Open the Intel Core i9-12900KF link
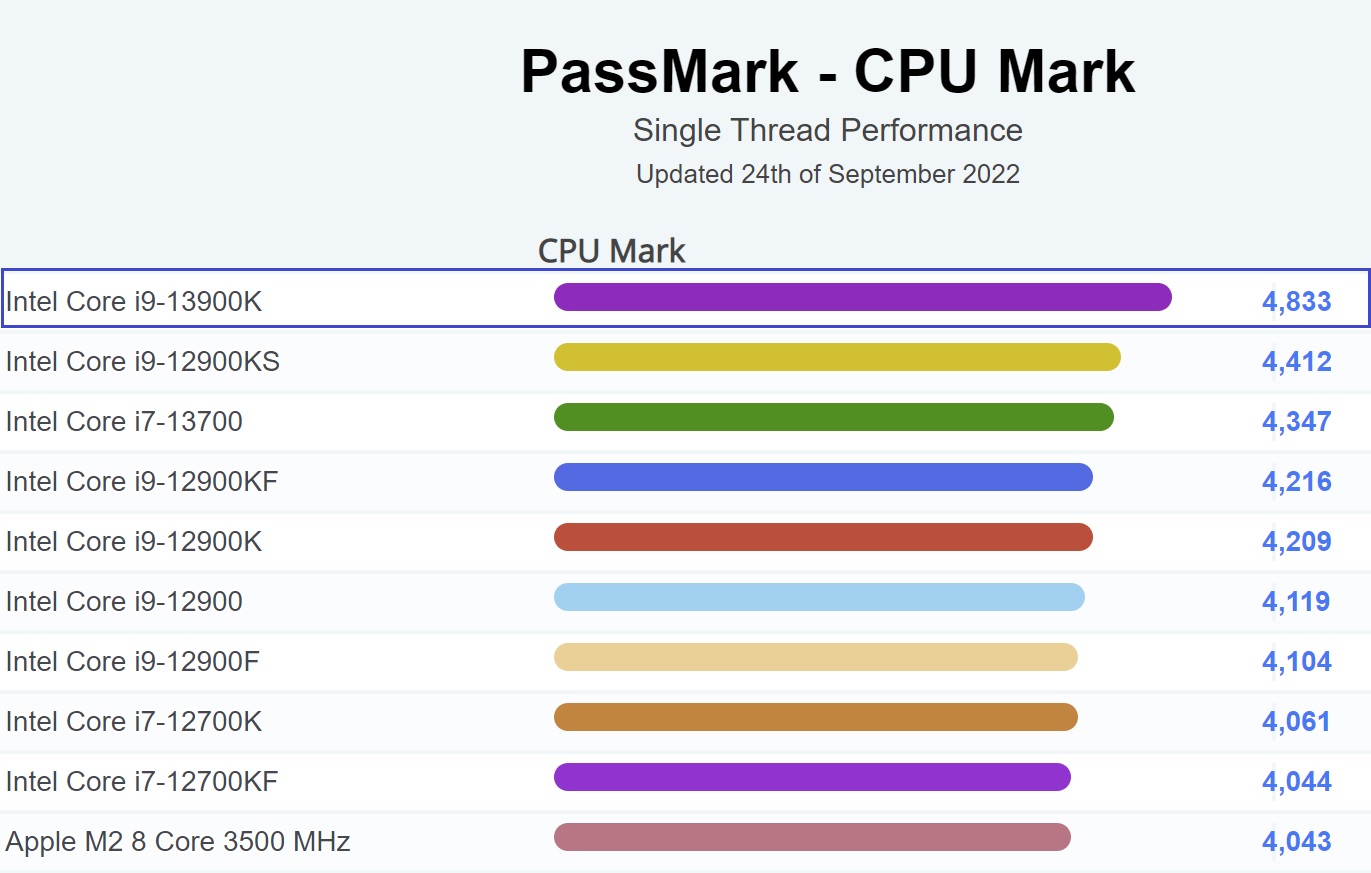 pyautogui.click(x=142, y=481)
